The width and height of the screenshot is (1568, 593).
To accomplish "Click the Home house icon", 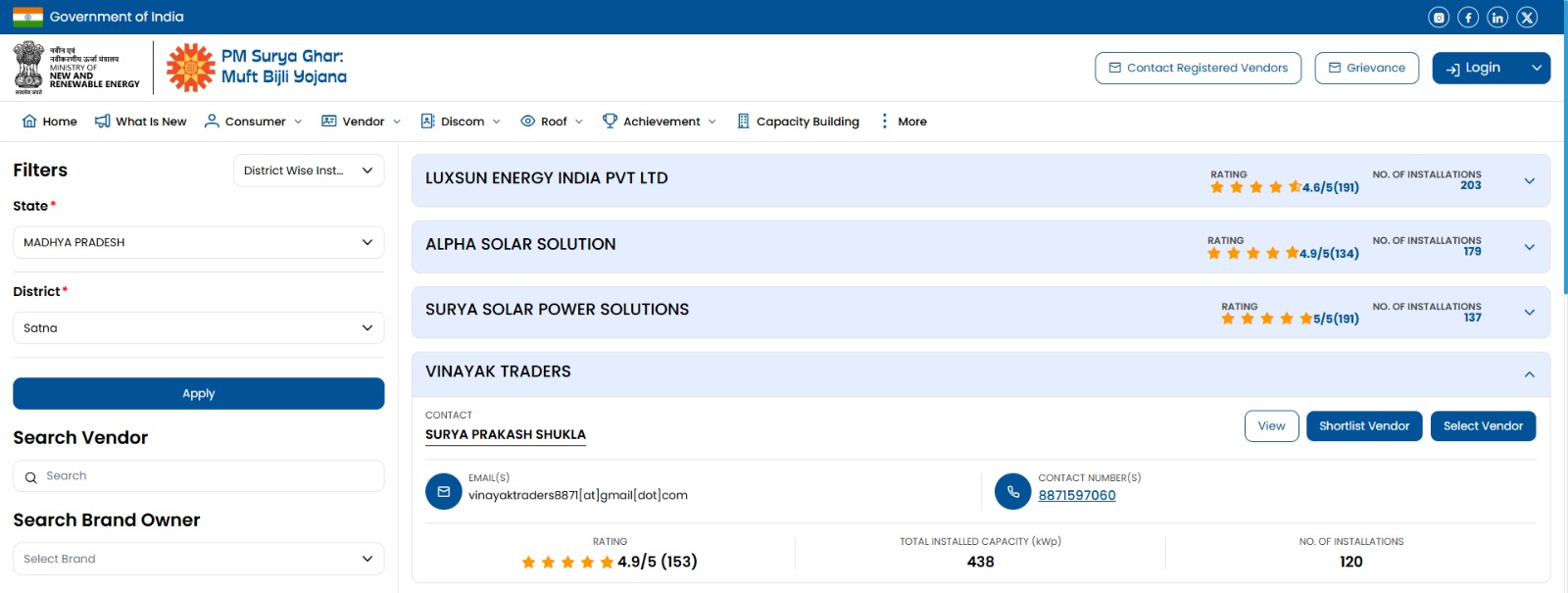I will pos(29,121).
